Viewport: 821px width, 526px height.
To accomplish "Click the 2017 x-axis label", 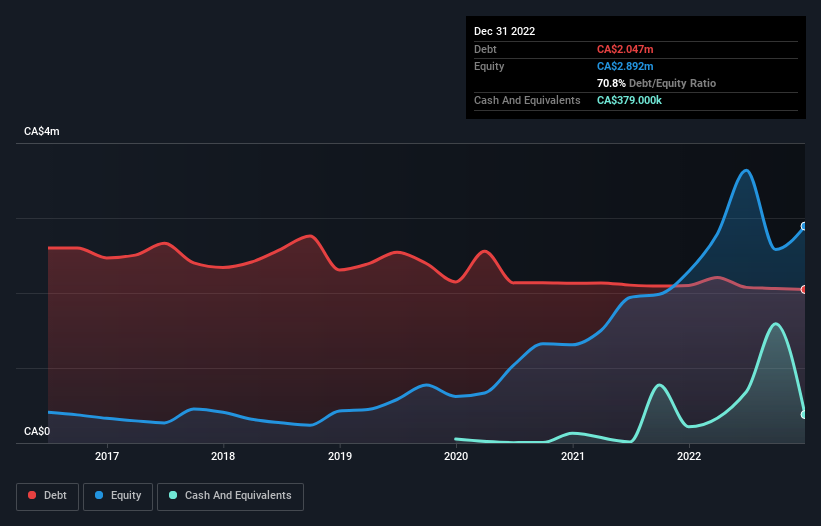I will [x=107, y=456].
